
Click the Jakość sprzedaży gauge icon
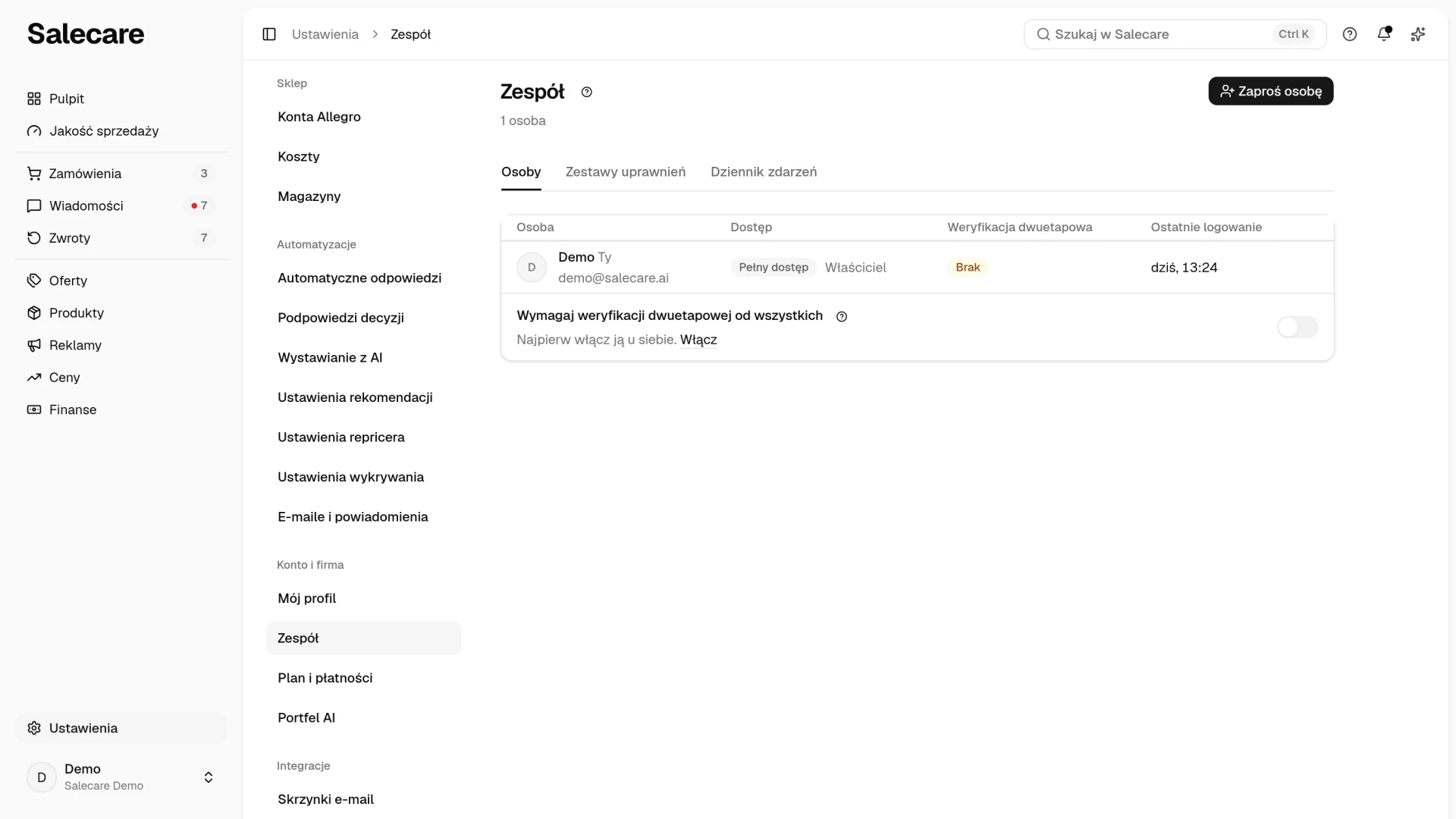[34, 131]
